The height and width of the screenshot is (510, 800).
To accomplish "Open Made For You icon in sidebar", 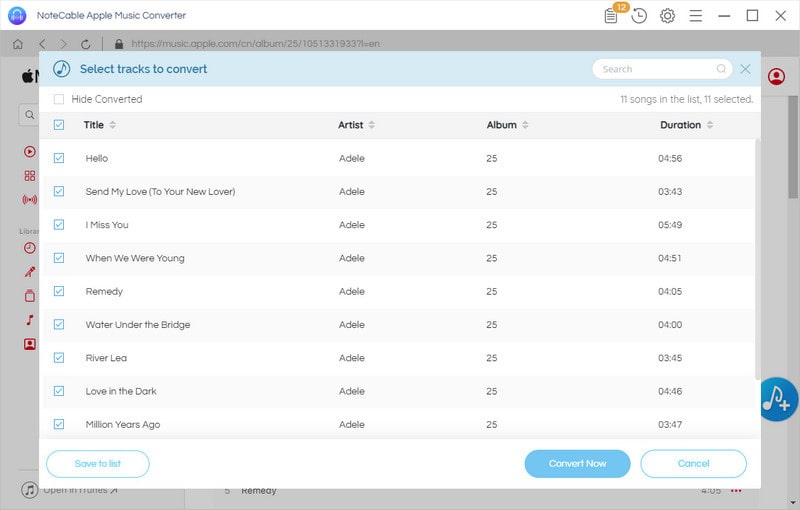I will point(30,344).
